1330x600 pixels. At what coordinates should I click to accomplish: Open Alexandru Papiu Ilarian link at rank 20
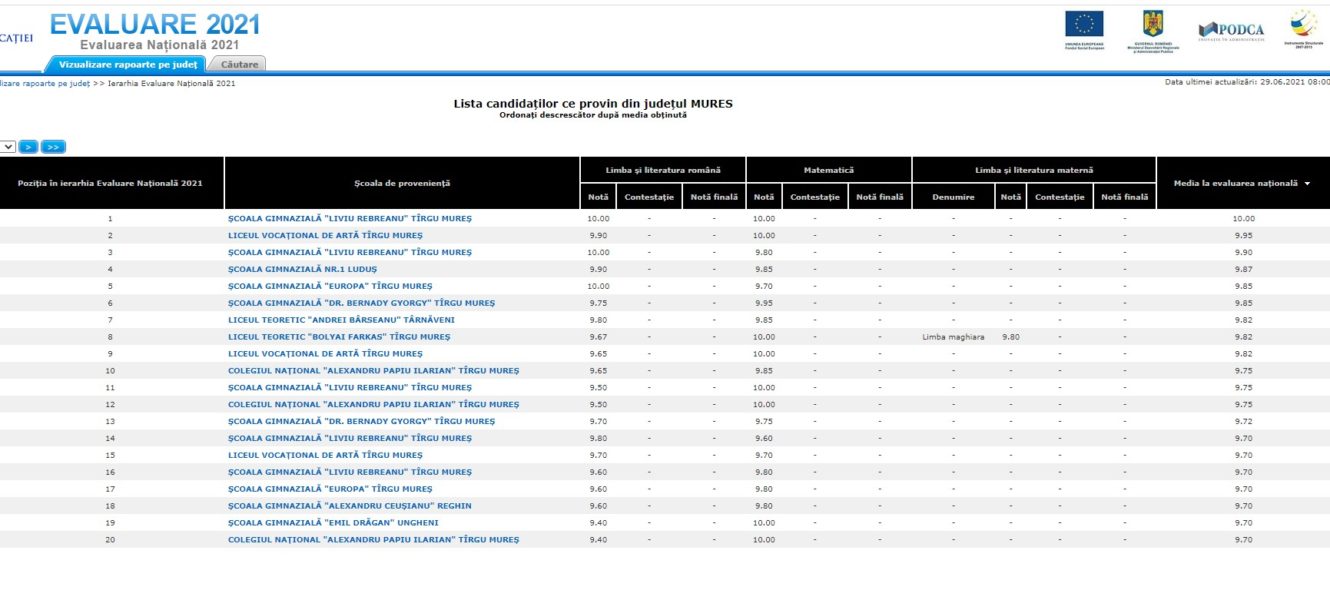(x=373, y=540)
